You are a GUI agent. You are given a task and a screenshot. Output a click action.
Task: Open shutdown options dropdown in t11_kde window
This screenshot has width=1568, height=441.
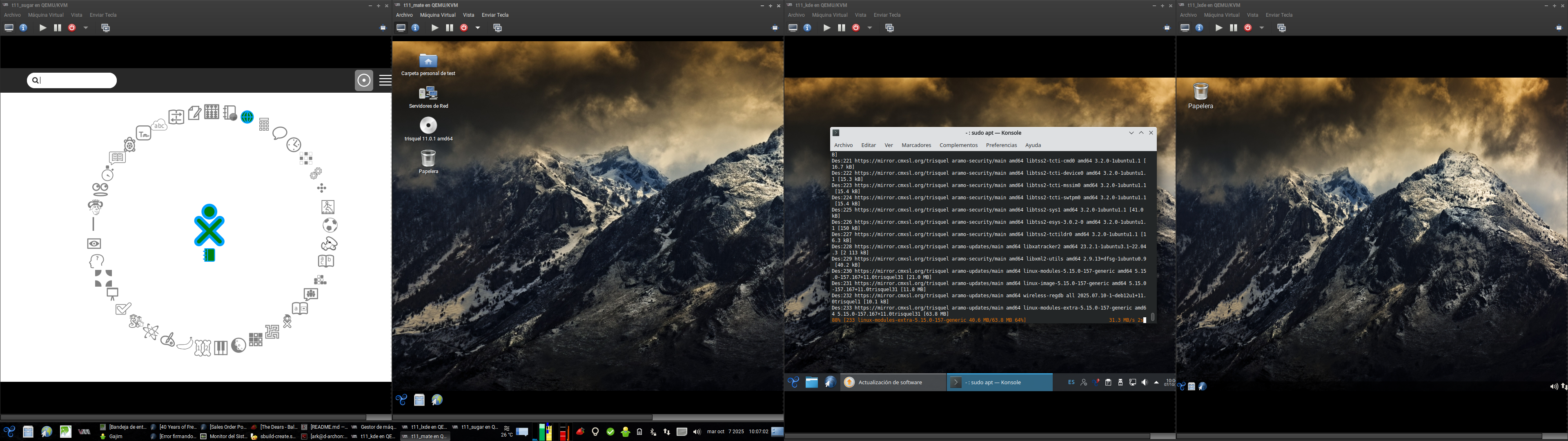(x=870, y=28)
